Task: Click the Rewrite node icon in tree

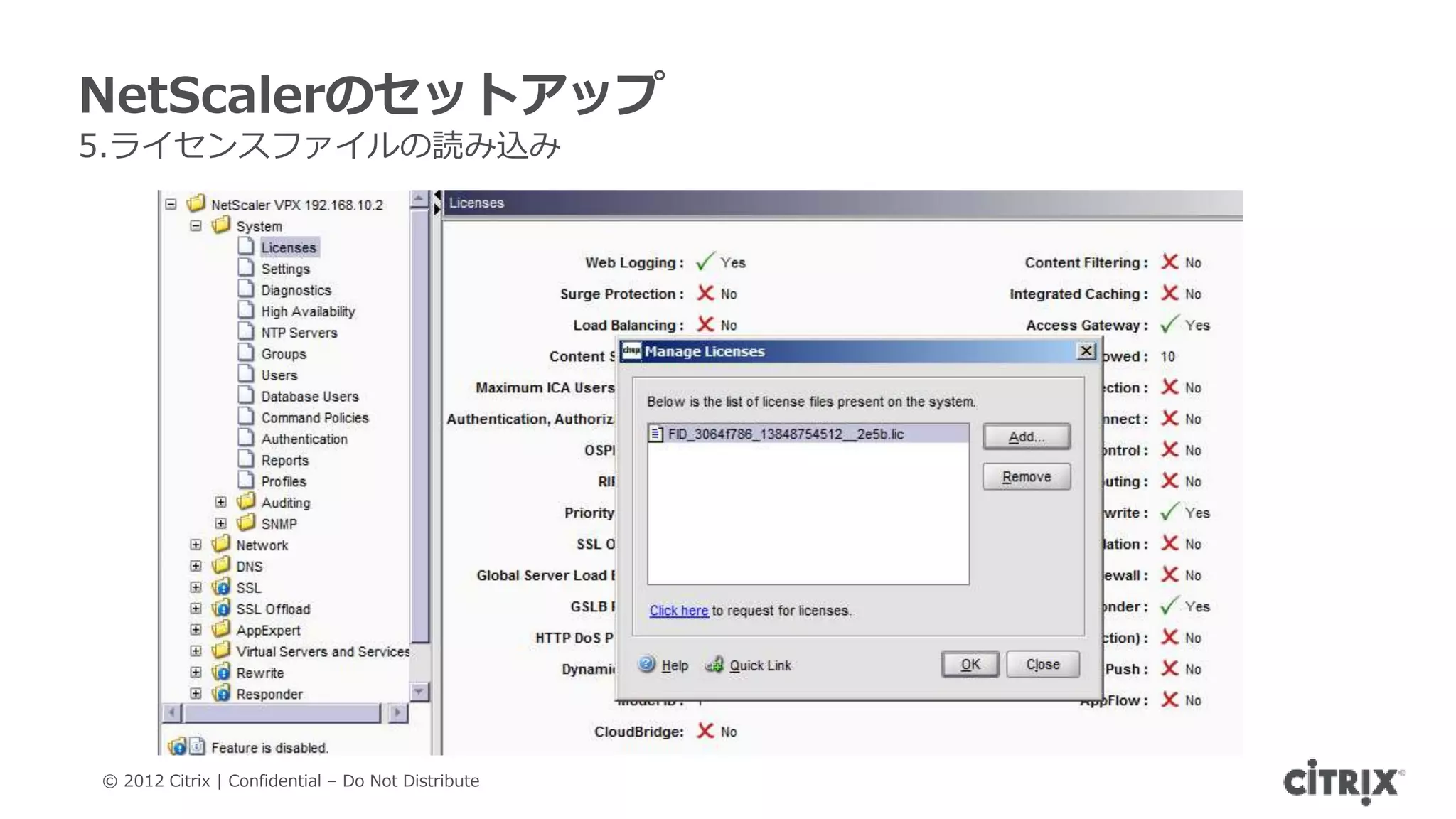Action: point(222,672)
